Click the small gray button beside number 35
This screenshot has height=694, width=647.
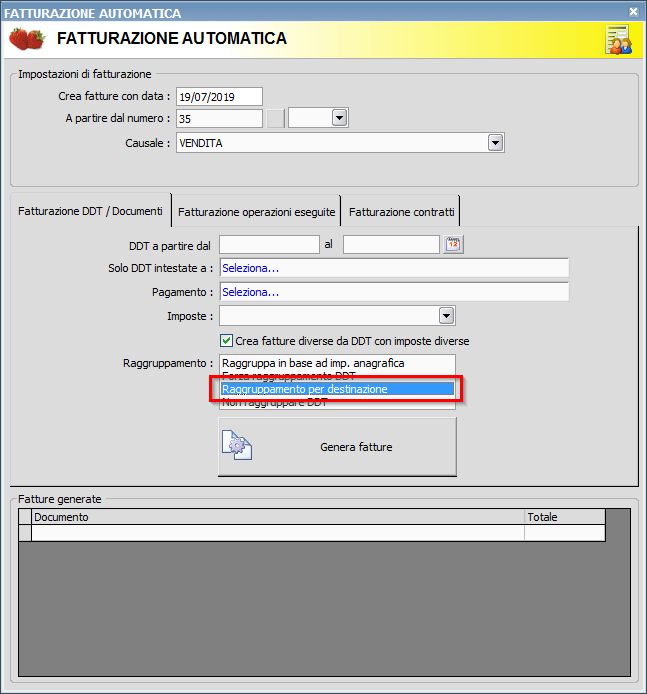coord(275,119)
